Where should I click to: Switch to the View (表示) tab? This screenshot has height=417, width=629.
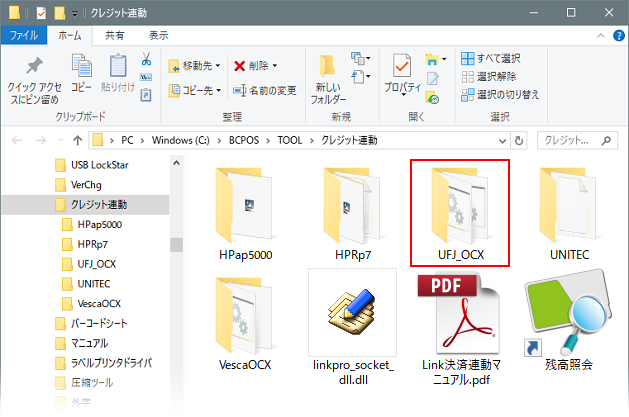[158, 34]
